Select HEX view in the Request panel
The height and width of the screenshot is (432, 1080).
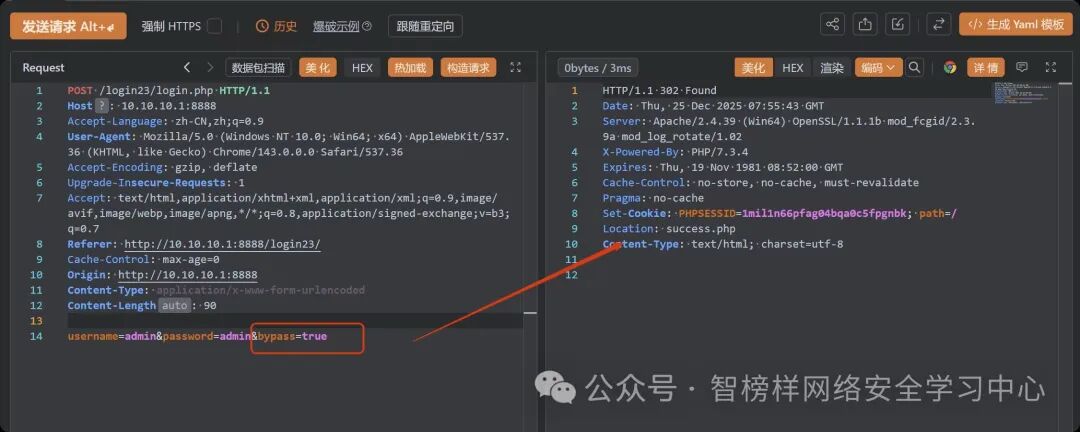pyautogui.click(x=362, y=68)
